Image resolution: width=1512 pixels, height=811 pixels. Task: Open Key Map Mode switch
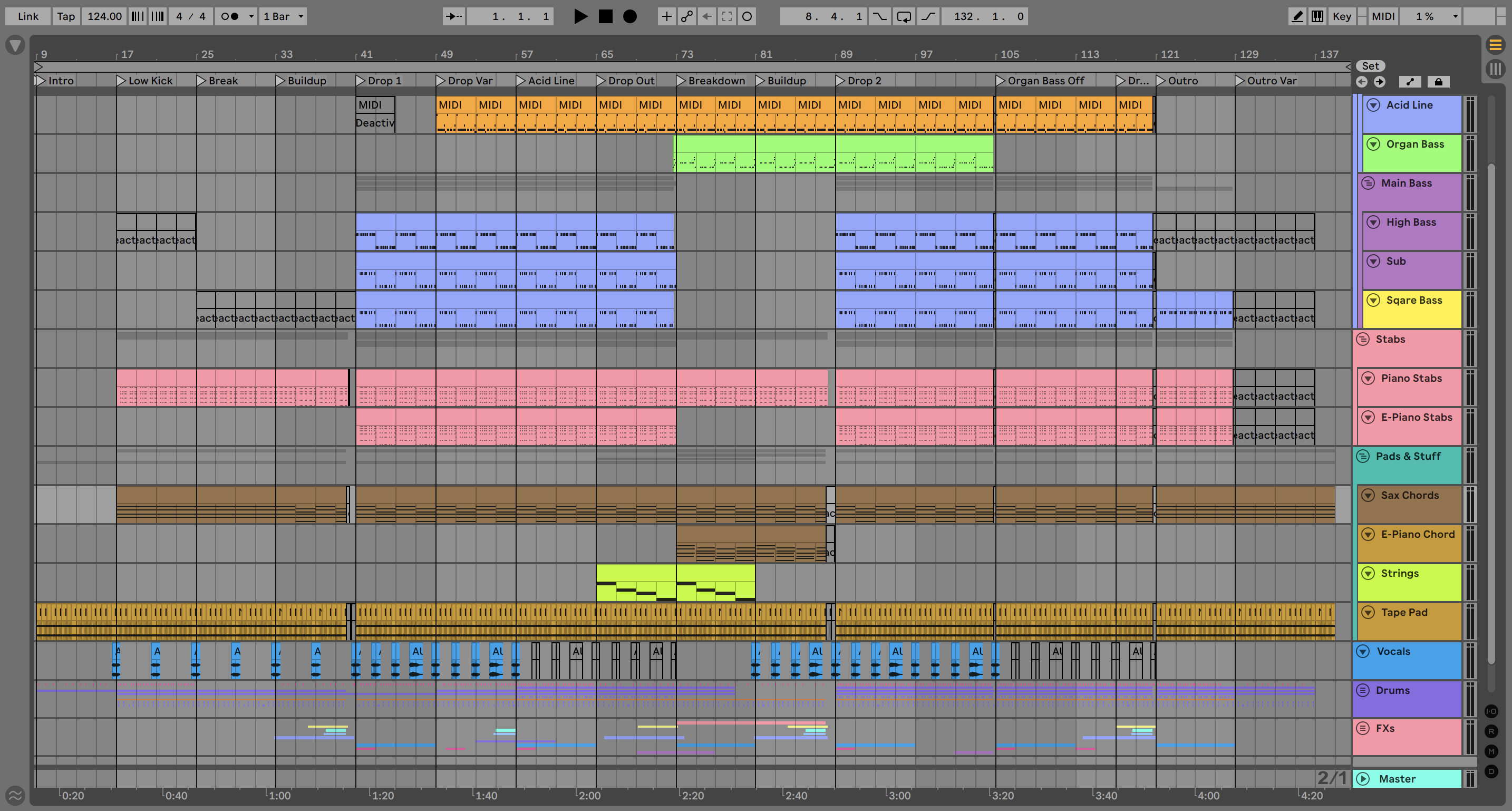(x=1341, y=16)
